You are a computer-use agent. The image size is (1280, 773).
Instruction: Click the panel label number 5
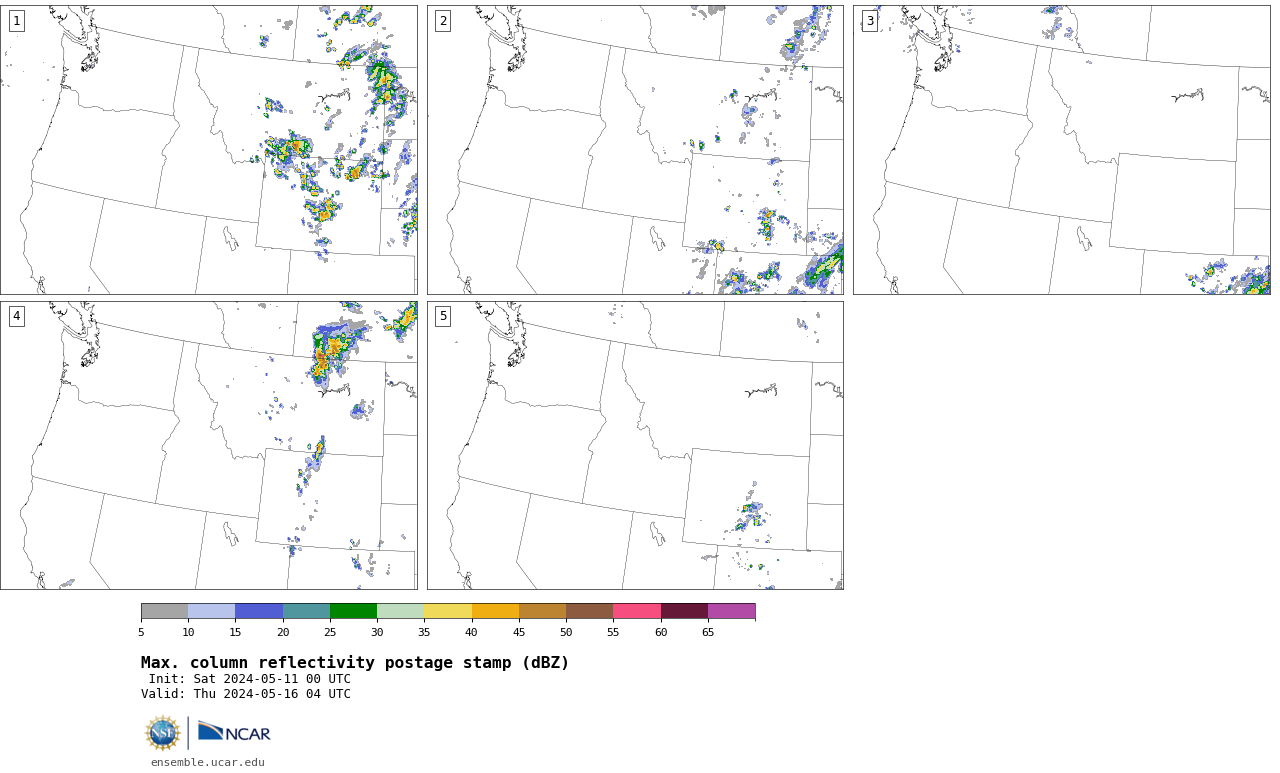click(x=443, y=316)
